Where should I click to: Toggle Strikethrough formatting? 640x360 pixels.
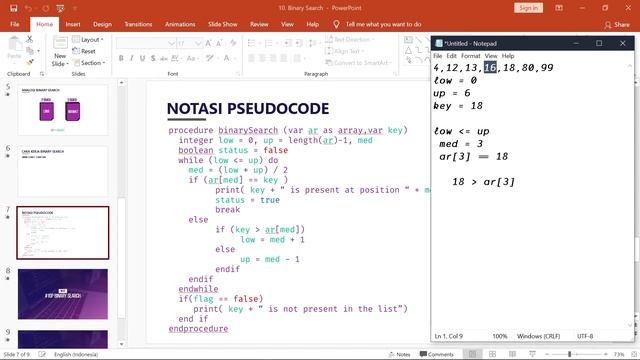click(x=164, y=58)
